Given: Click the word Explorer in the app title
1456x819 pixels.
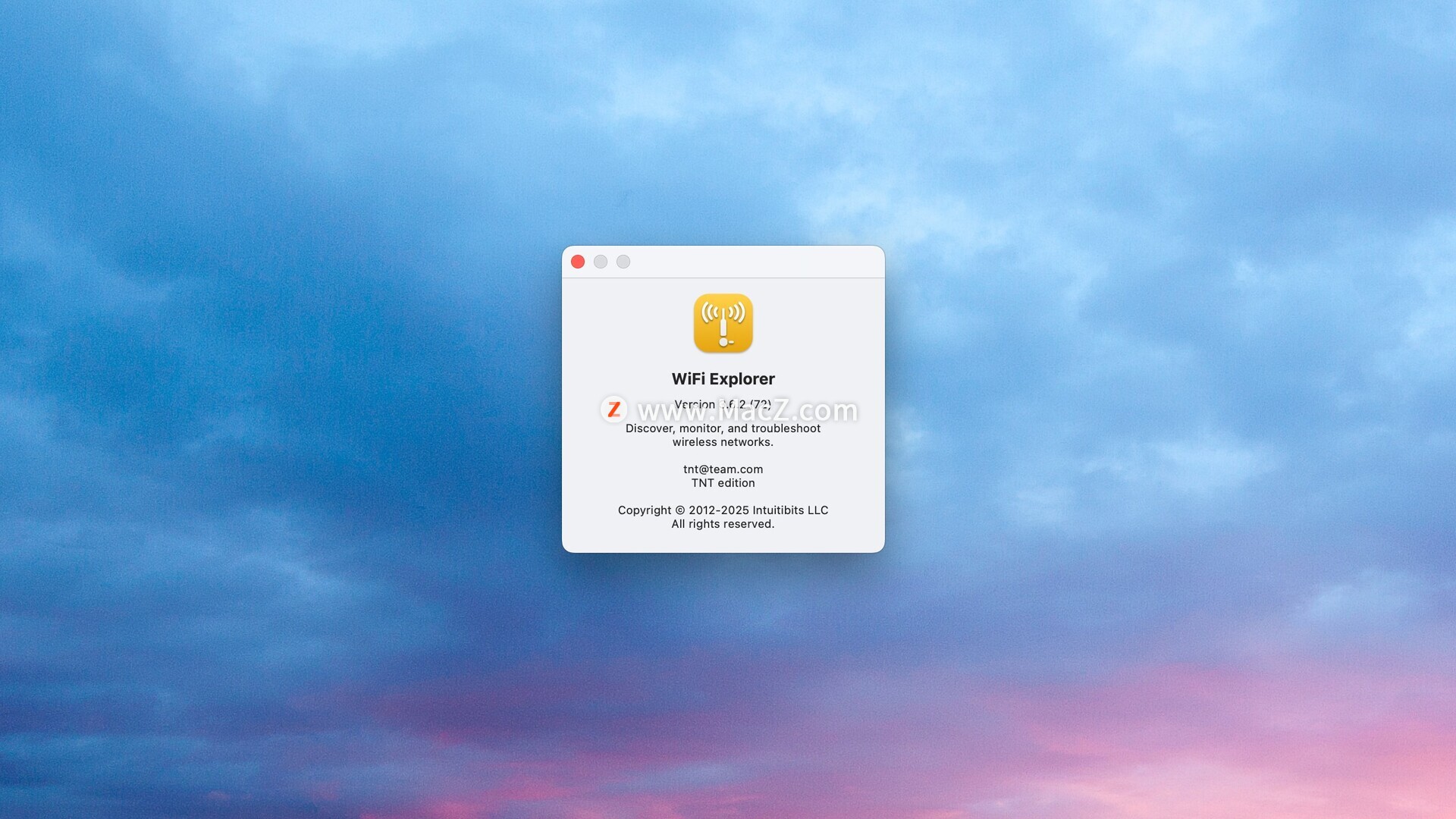Looking at the screenshot, I should click(x=742, y=379).
